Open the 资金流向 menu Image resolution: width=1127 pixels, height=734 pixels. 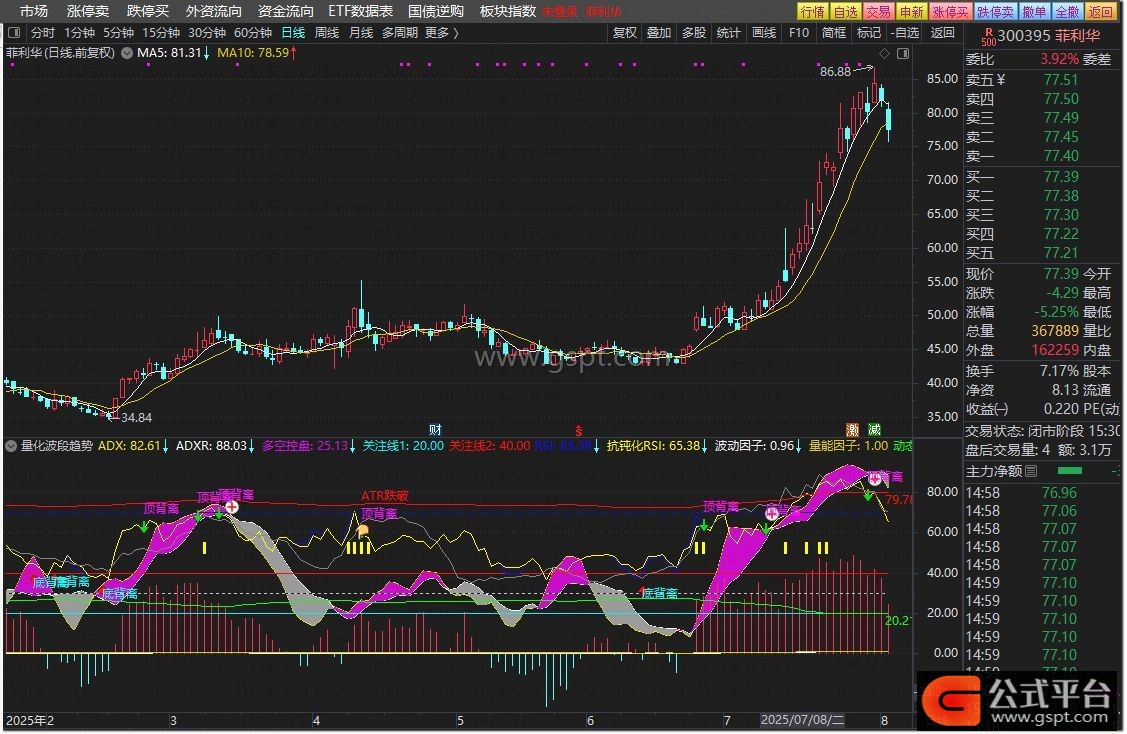coord(285,11)
